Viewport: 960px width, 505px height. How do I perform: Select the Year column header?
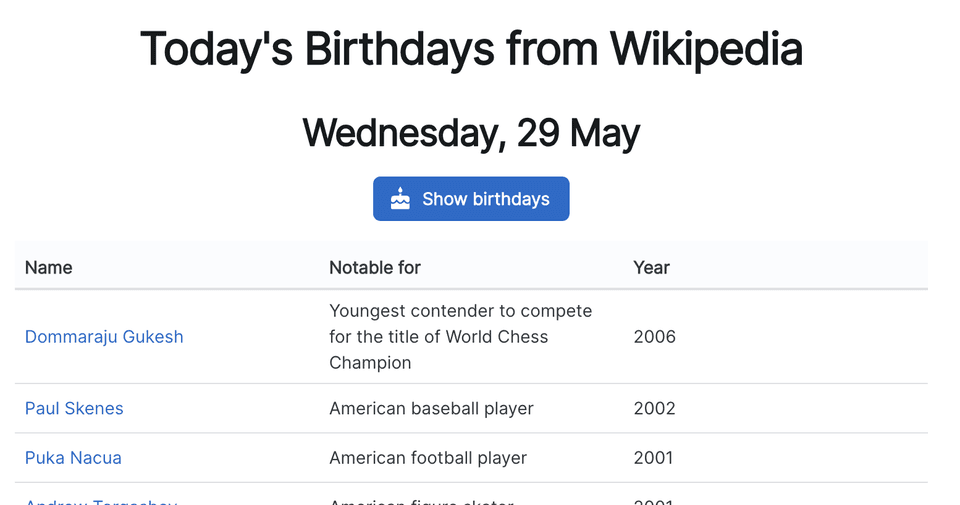651,267
